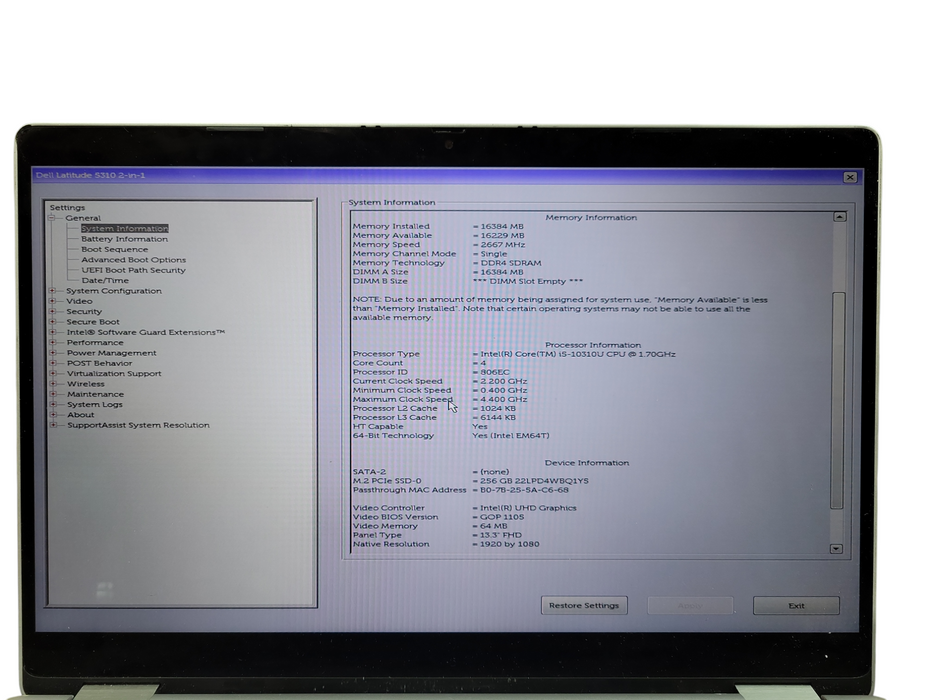Expand the Virtualization Support node
Screen dimensions: 933x700
pos(52,373)
